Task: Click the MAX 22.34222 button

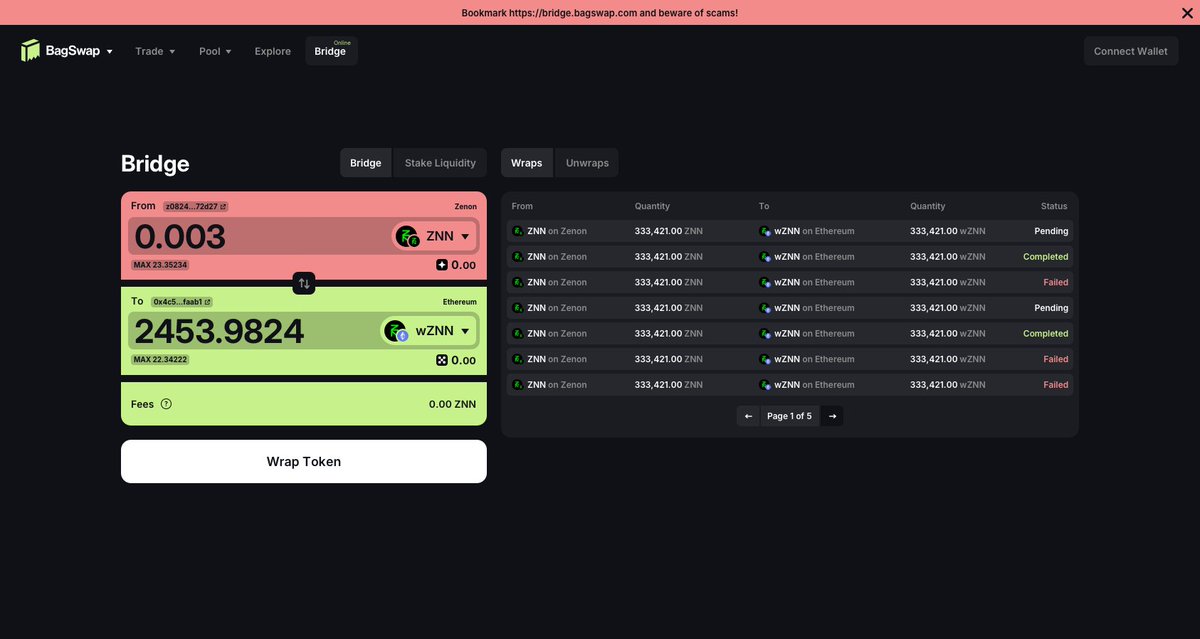Action: (160, 359)
